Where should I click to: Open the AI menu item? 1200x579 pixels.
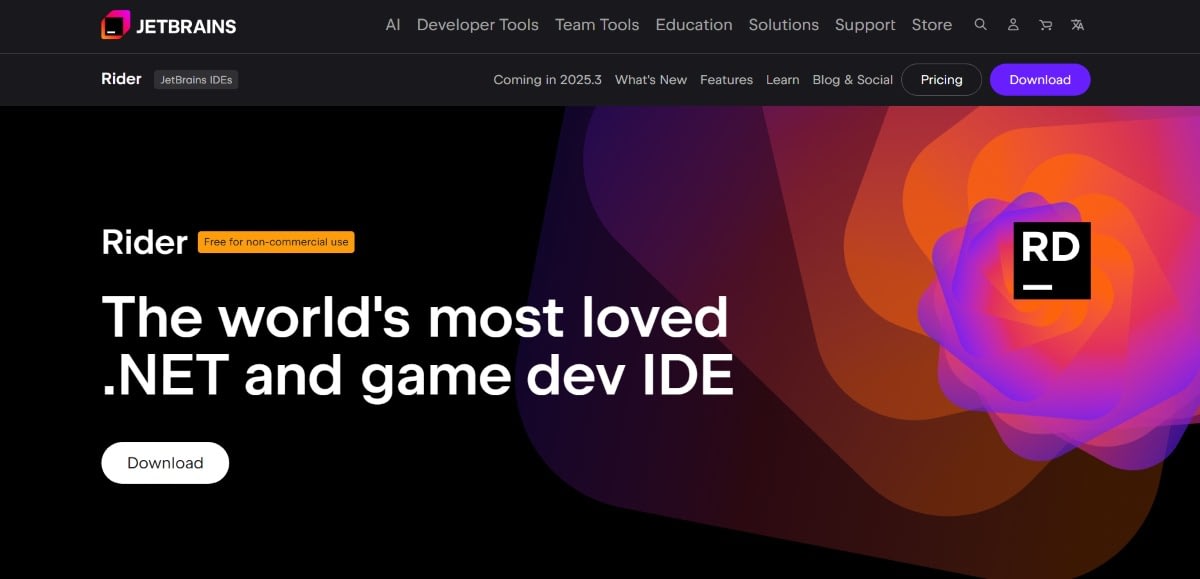click(x=393, y=25)
